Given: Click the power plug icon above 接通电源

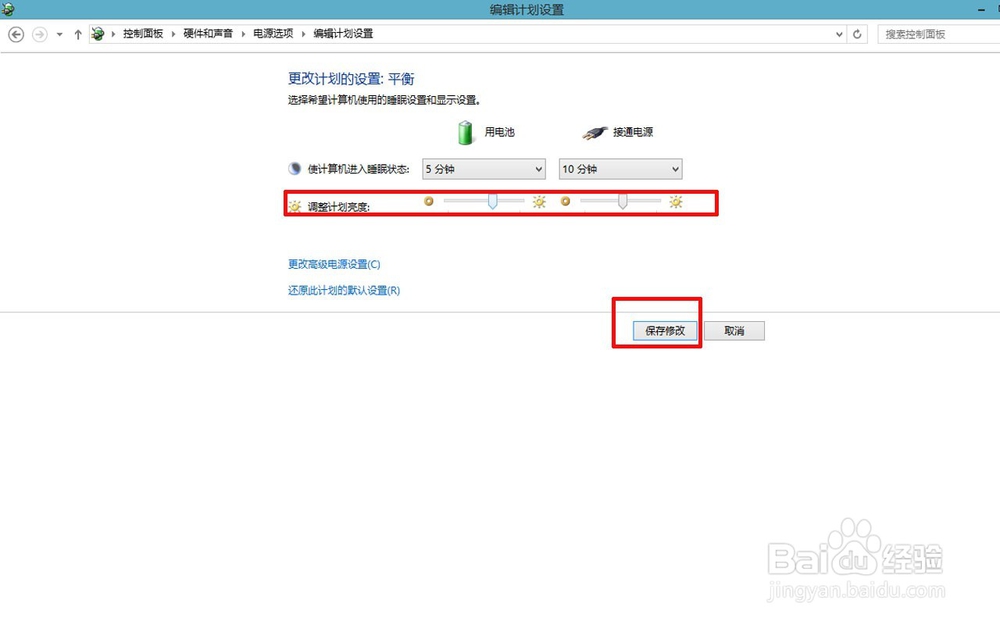Looking at the screenshot, I should tap(594, 131).
